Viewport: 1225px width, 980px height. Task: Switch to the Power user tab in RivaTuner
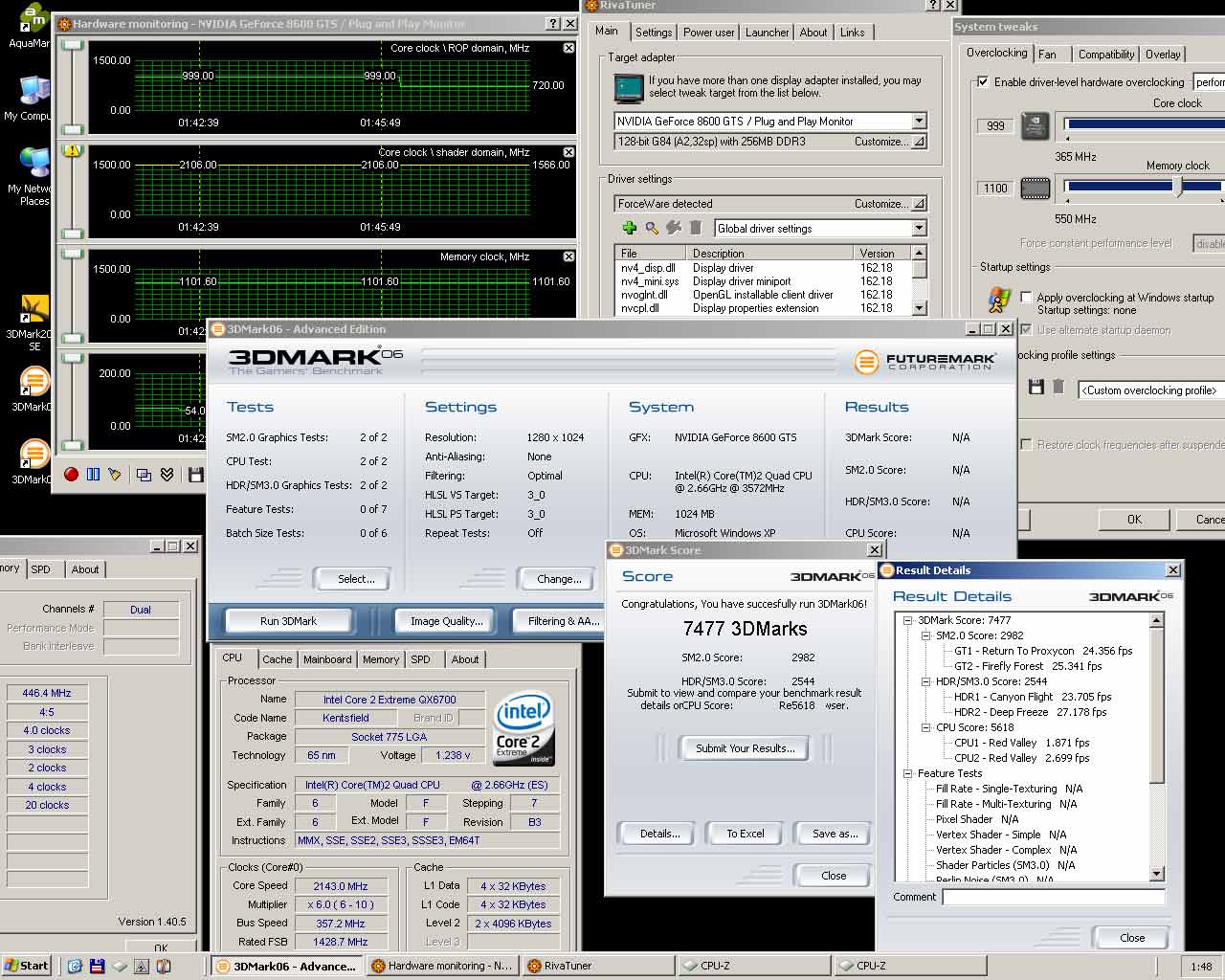pos(708,33)
